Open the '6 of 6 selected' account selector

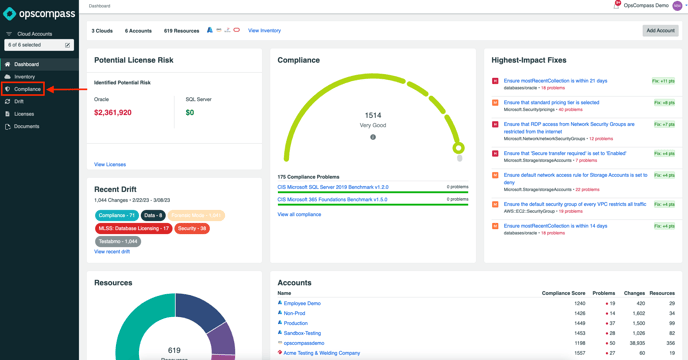pos(39,45)
